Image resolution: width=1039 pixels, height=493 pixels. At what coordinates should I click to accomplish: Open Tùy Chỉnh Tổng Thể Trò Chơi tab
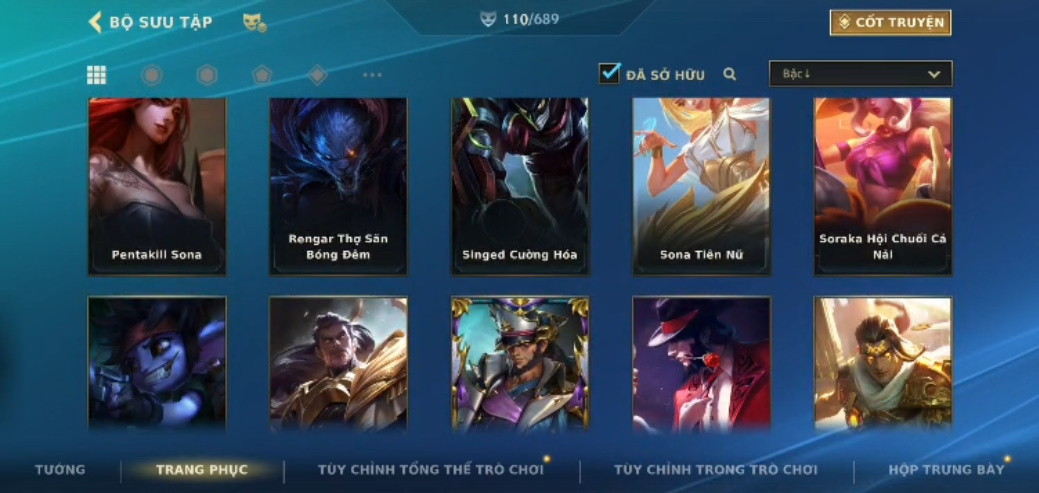(x=431, y=470)
